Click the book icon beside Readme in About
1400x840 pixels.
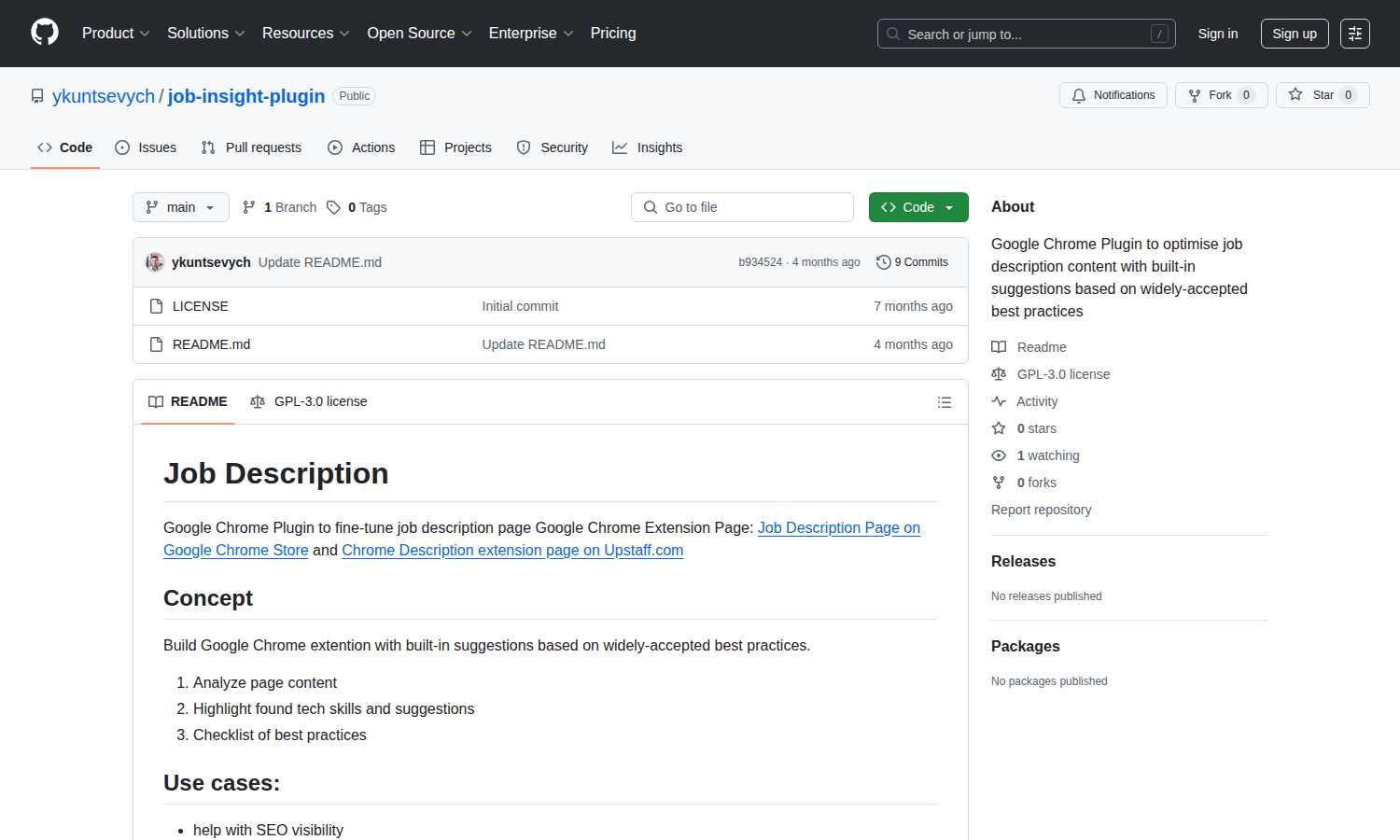999,347
